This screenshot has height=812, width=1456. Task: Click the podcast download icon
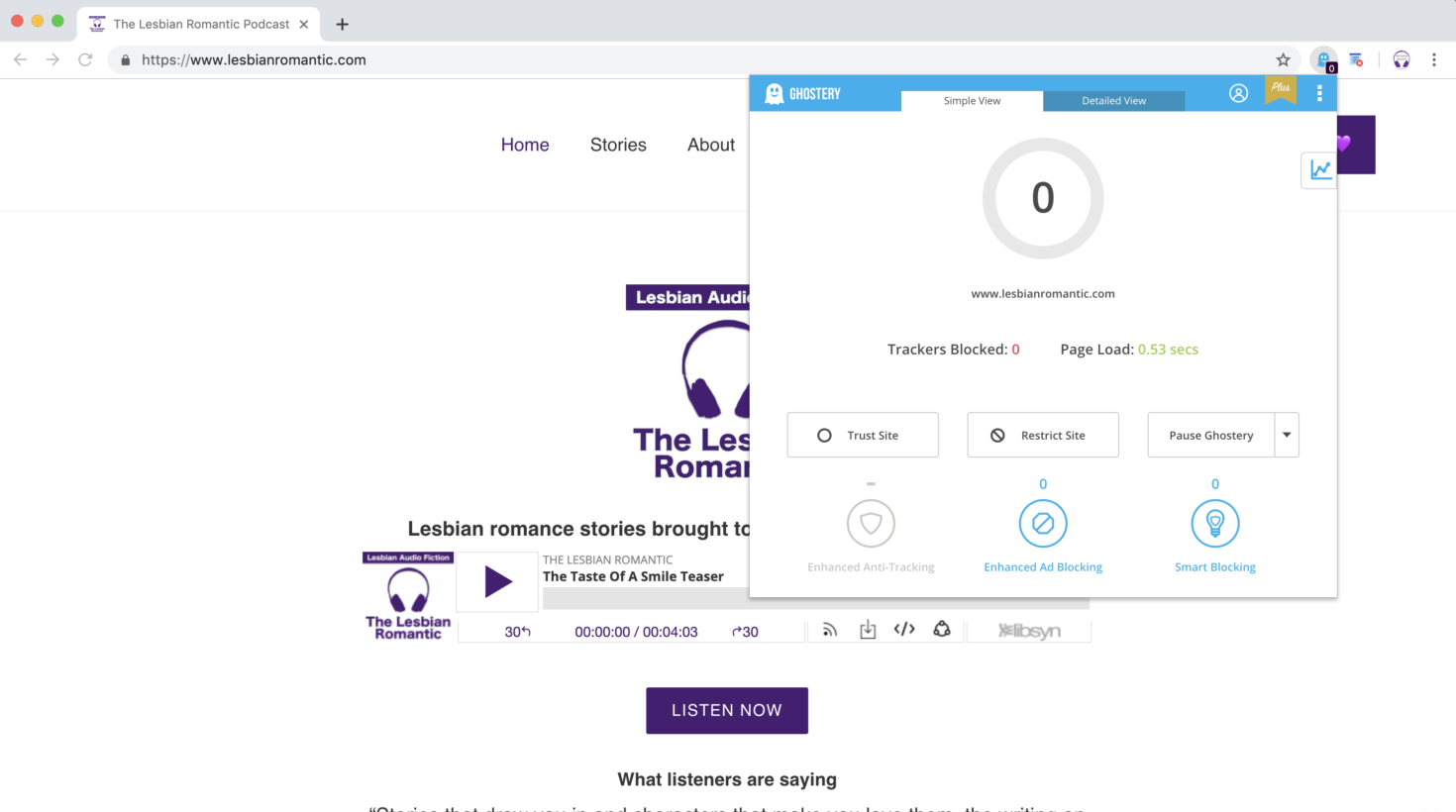pos(868,630)
